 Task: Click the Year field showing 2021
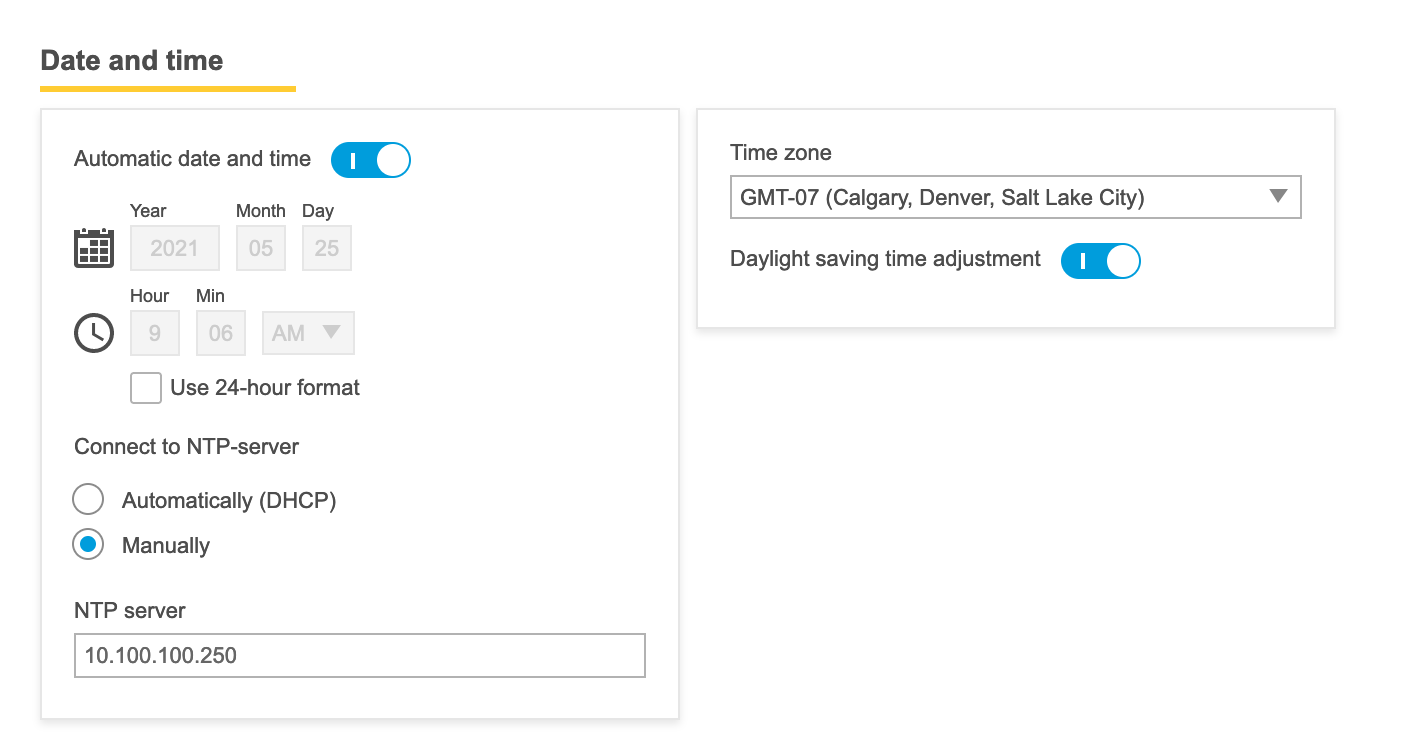175,248
